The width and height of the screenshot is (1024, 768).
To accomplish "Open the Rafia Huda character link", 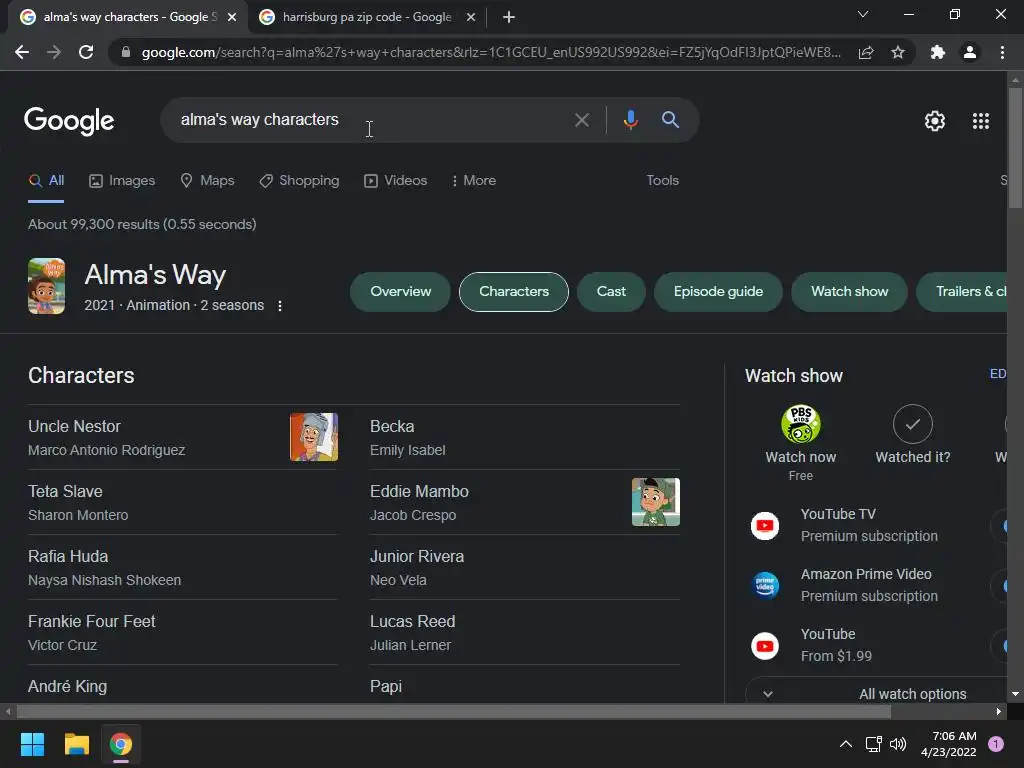I will coord(68,557).
